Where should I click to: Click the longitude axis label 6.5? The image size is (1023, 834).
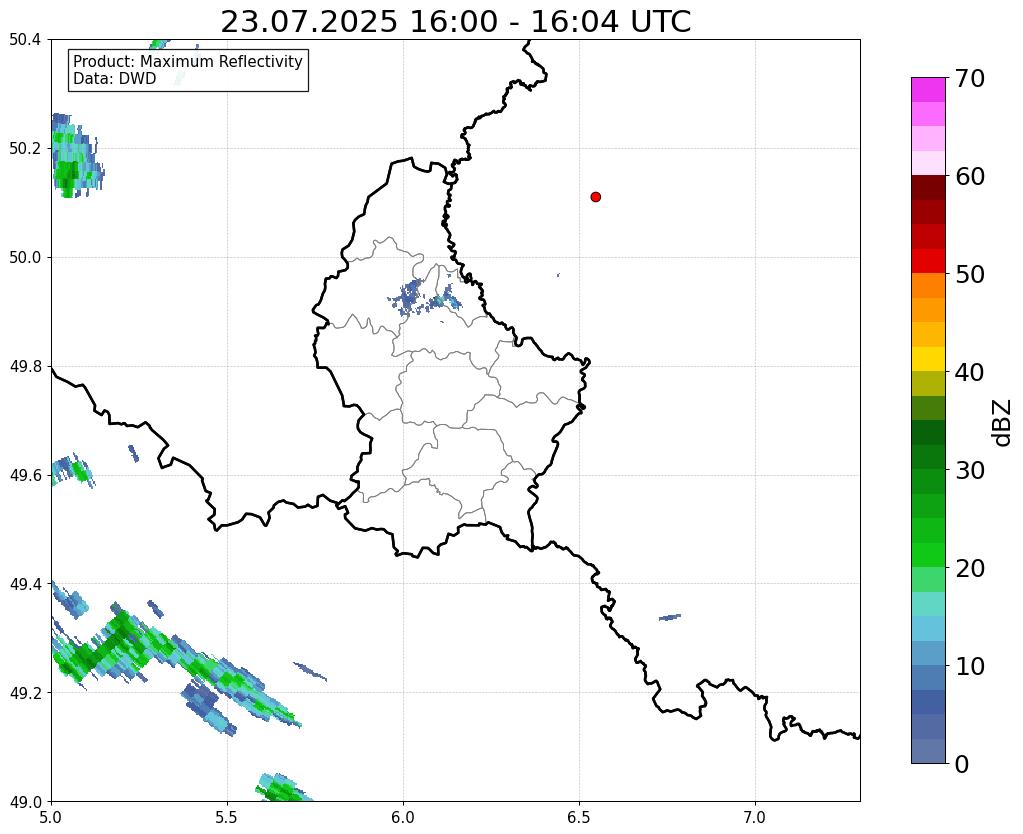[579, 818]
